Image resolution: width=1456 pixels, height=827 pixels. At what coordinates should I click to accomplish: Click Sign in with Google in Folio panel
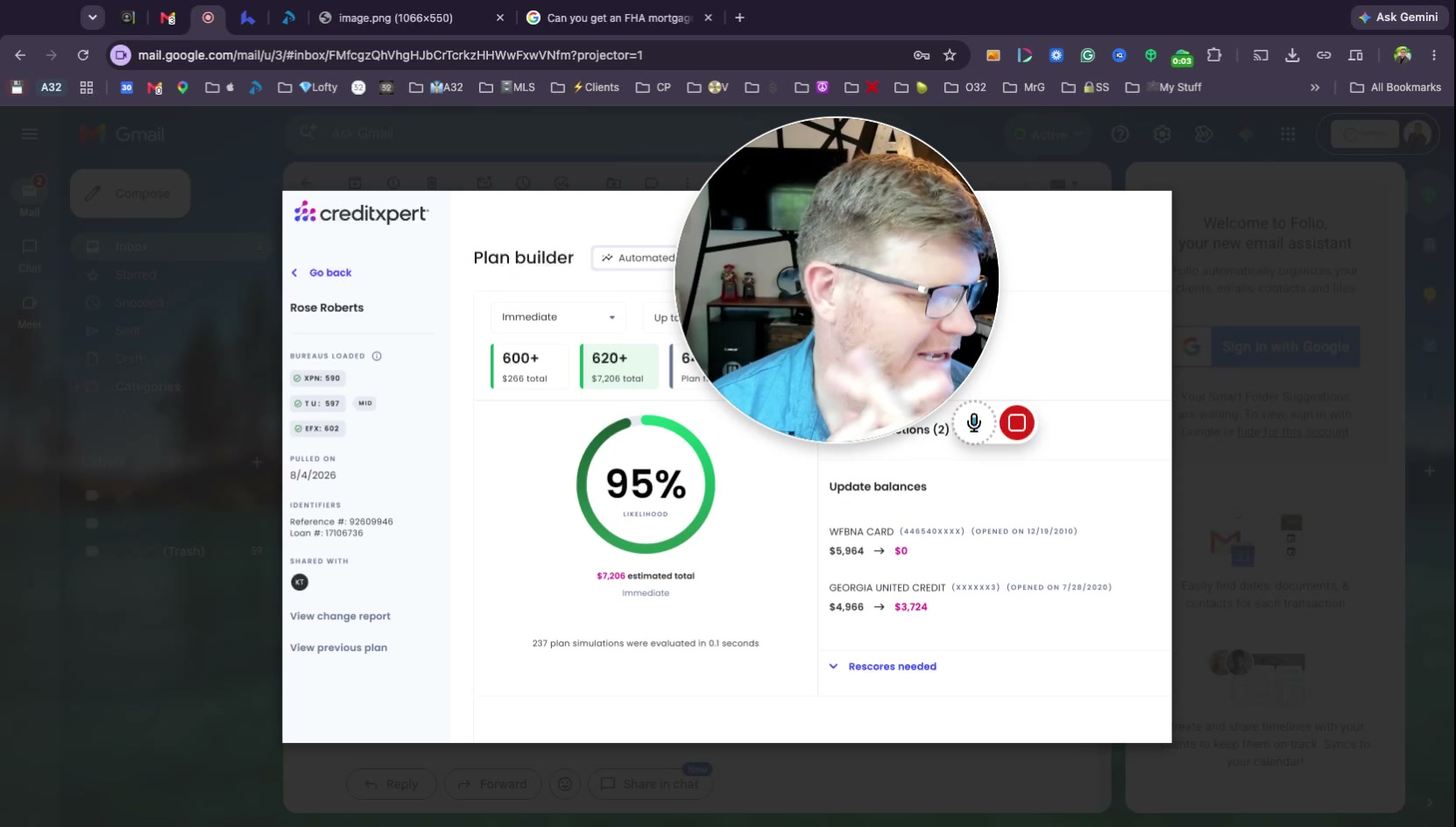[1266, 347]
